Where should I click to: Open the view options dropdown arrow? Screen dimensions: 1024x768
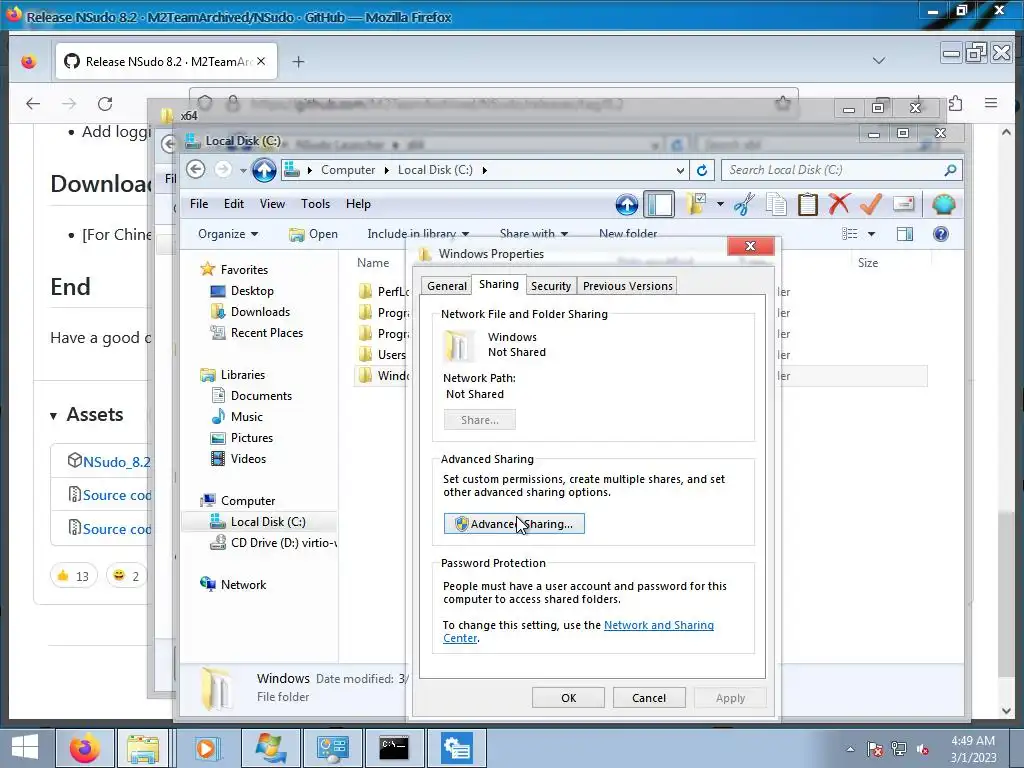click(x=871, y=234)
